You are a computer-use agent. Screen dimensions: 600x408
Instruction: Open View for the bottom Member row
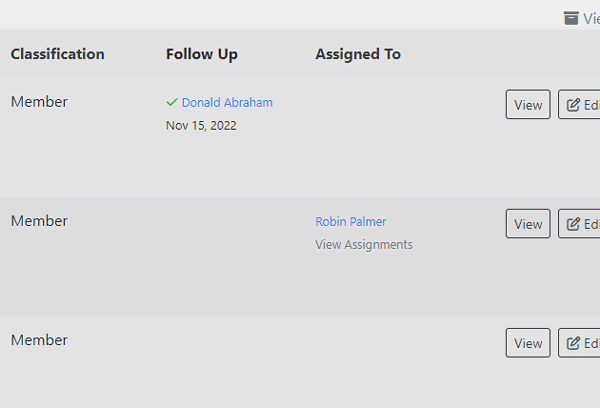point(528,343)
